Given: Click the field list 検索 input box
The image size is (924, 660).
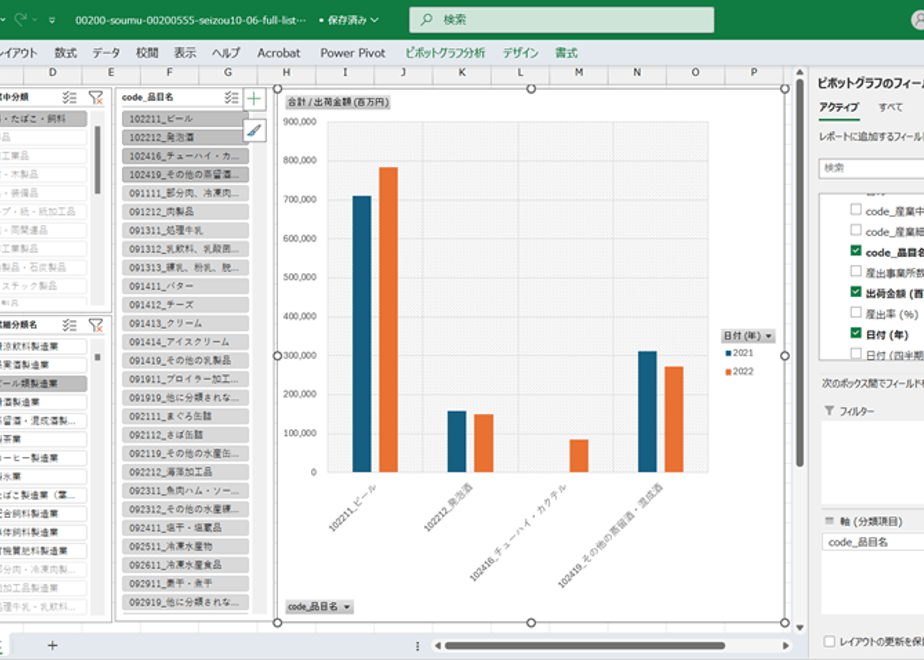Looking at the screenshot, I should tap(871, 168).
